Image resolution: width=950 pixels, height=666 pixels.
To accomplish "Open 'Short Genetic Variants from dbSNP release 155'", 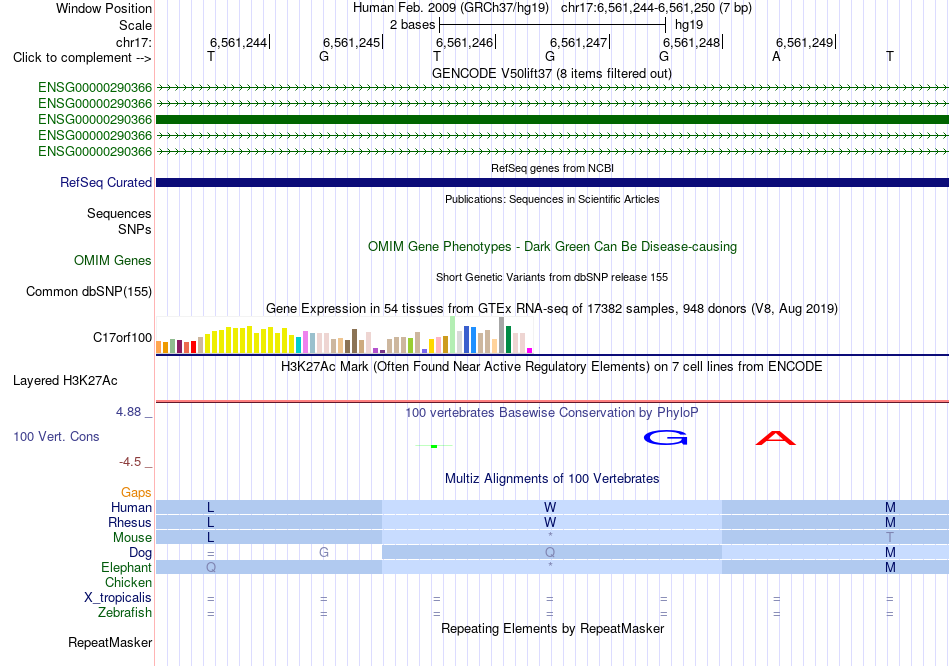I will point(552,278).
